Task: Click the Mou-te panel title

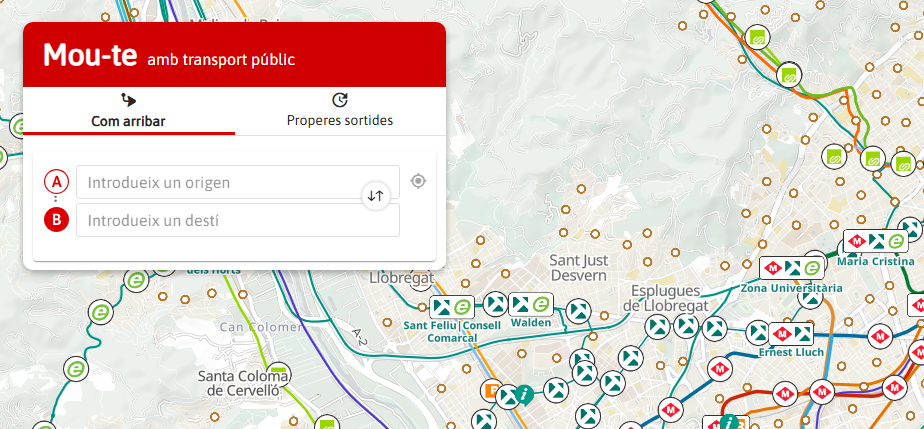Action: click(x=90, y=56)
